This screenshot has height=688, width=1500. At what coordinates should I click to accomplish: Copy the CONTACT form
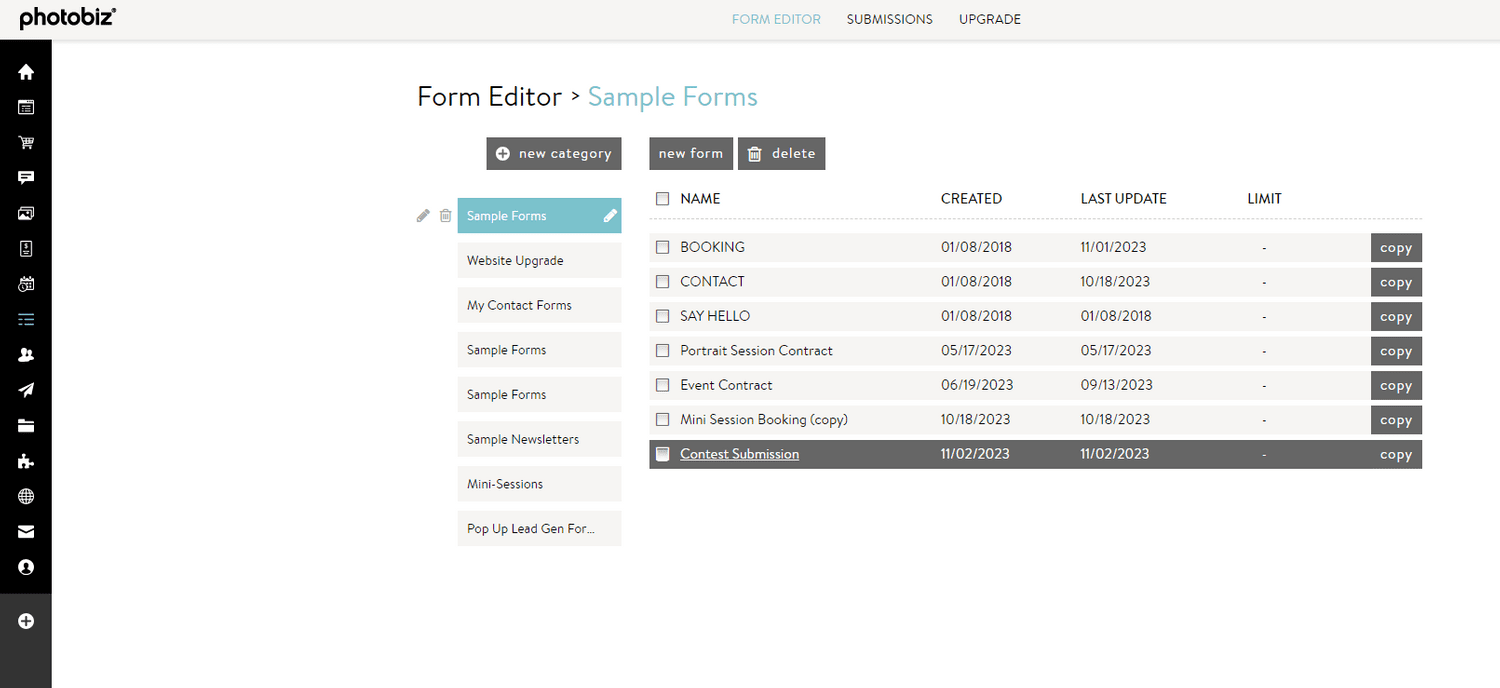click(1396, 282)
